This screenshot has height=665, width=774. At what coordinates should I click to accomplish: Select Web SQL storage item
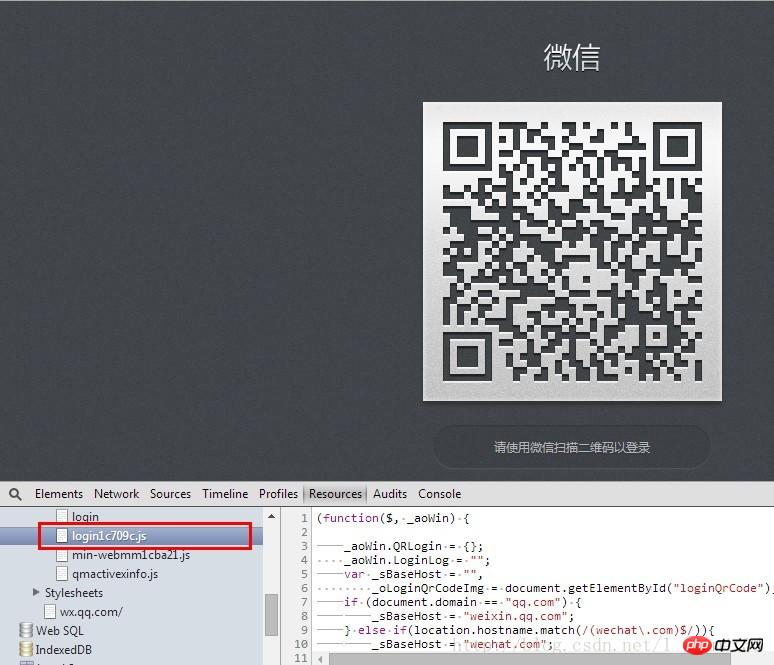tap(60, 630)
